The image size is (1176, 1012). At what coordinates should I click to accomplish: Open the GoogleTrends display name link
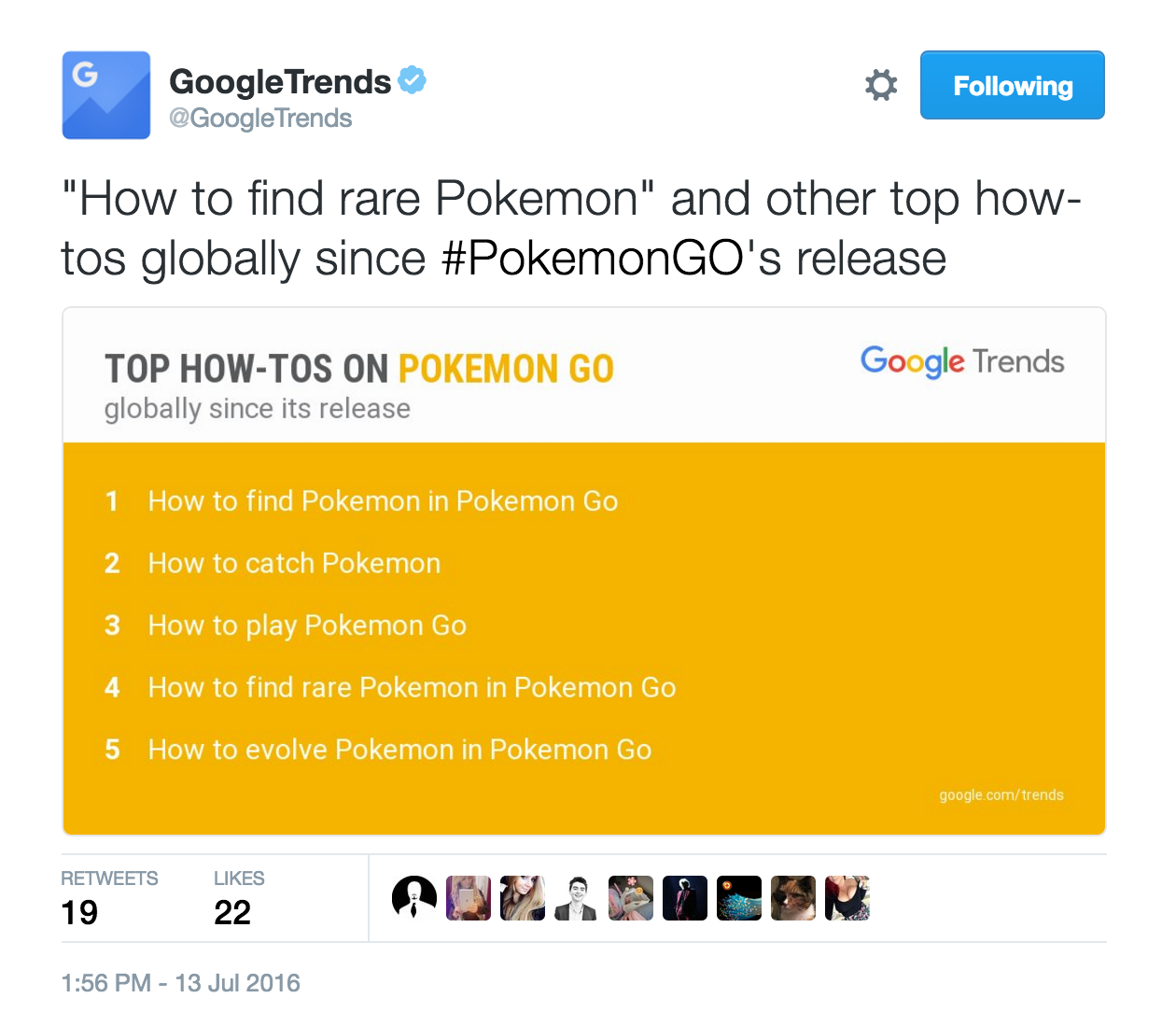pyautogui.click(x=280, y=82)
